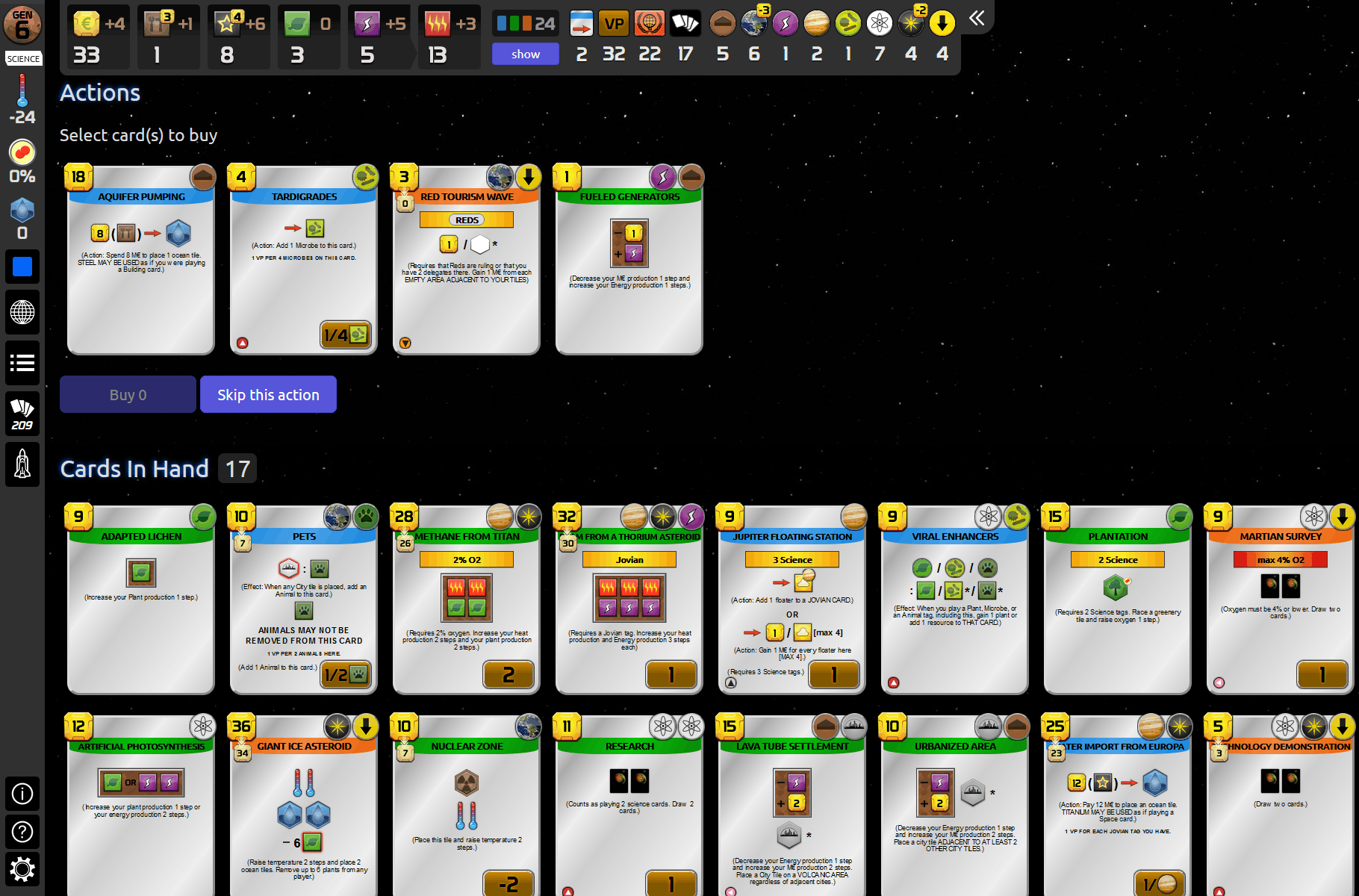Click the Jupiter Floating Station card
This screenshot has width=1359, height=896.
point(792,600)
